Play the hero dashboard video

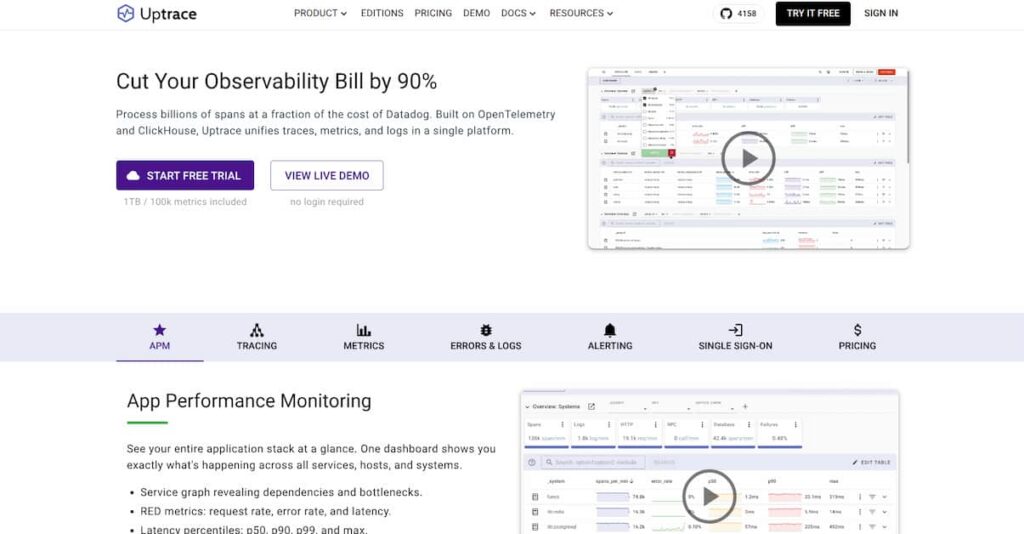point(748,158)
